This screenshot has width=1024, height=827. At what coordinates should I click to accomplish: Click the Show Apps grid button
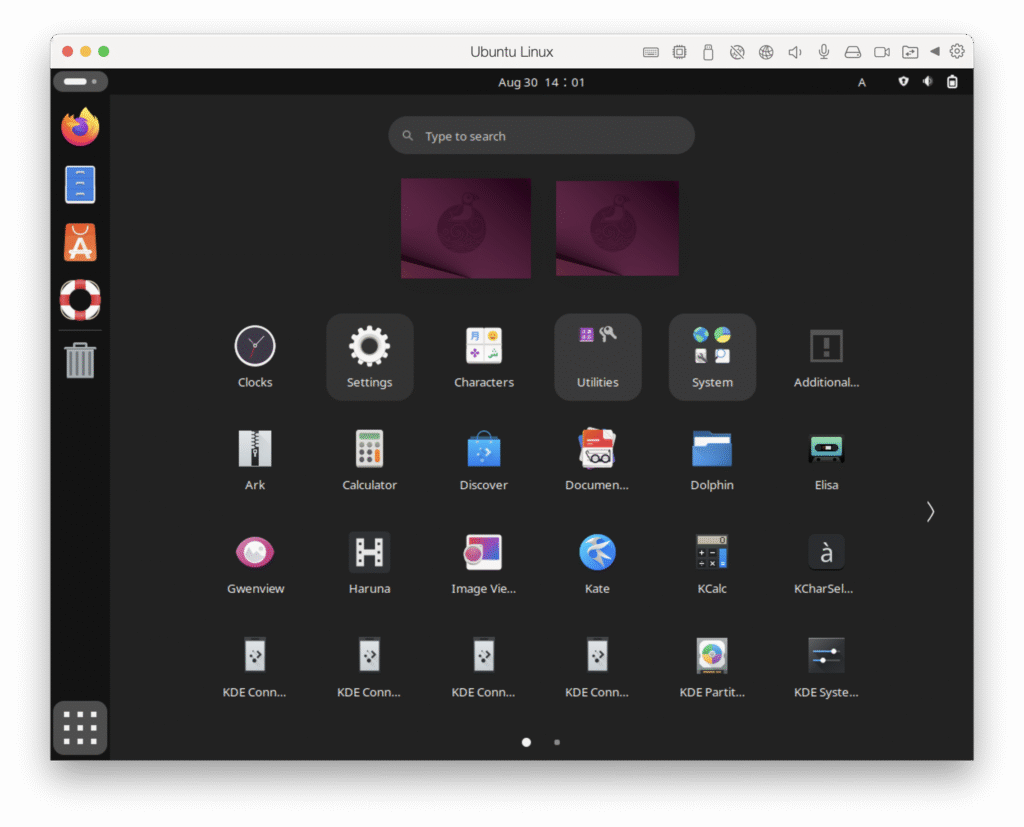80,728
